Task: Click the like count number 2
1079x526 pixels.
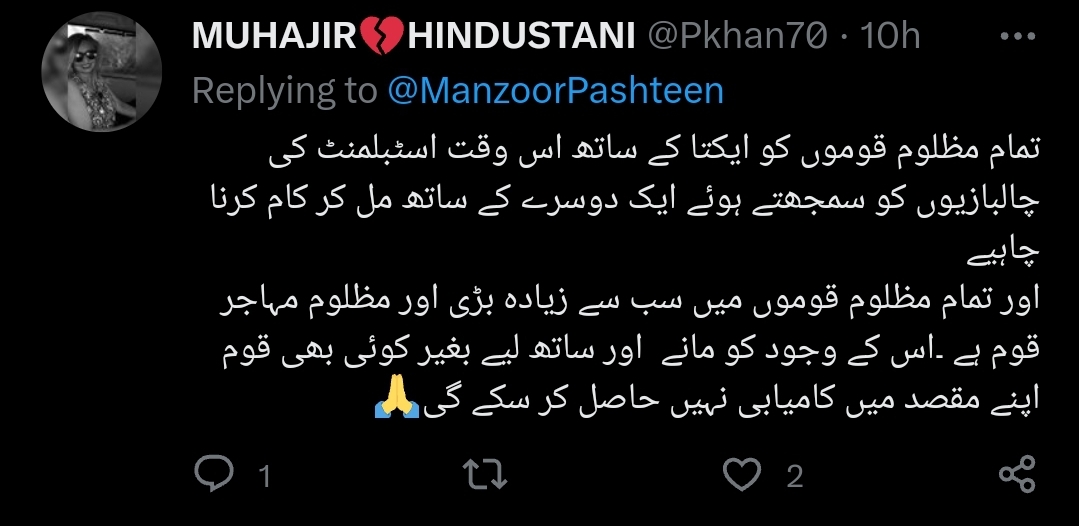Action: (795, 476)
